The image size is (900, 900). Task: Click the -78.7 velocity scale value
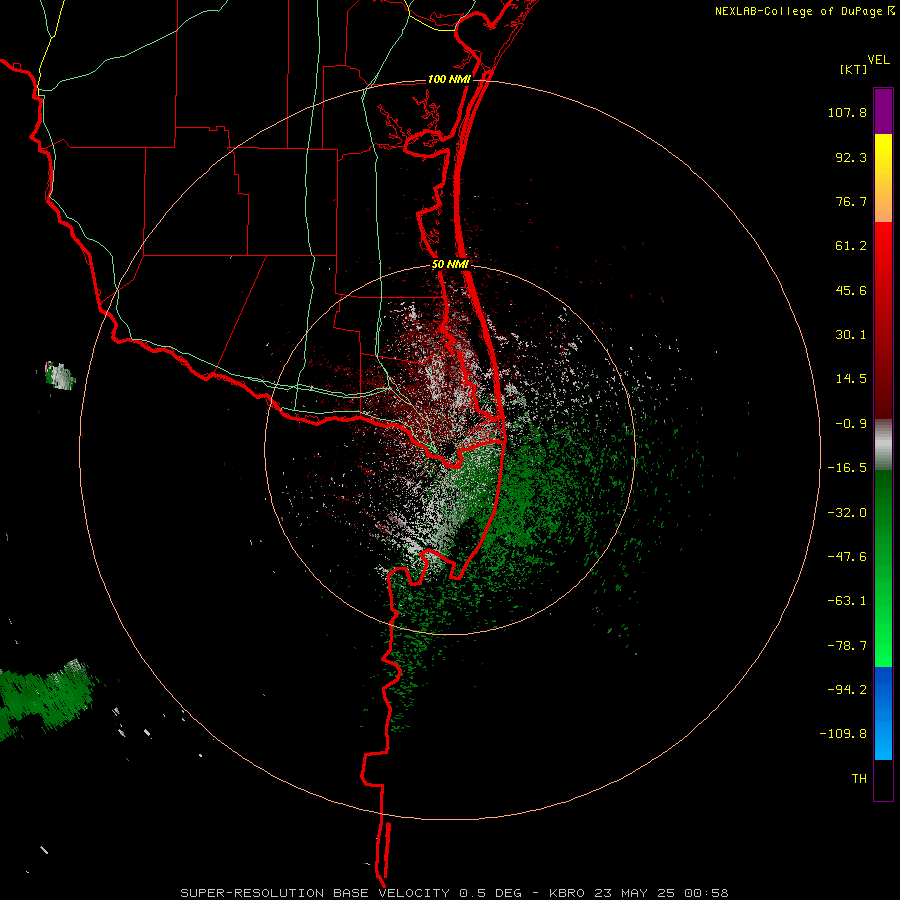[x=847, y=646]
